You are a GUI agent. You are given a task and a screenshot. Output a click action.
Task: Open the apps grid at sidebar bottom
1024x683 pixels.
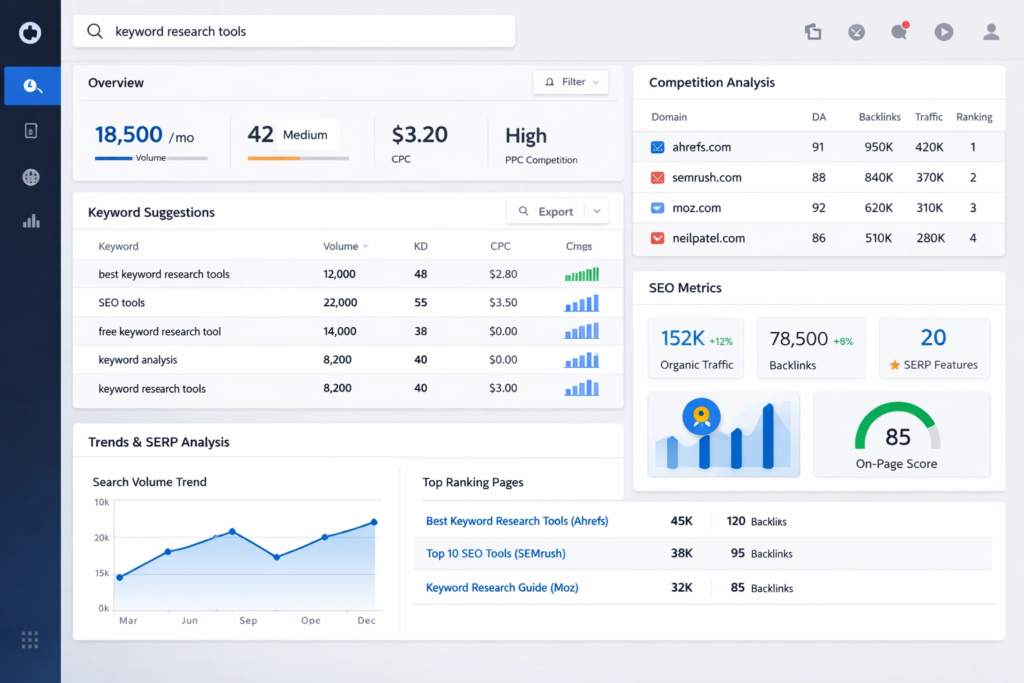[30, 639]
